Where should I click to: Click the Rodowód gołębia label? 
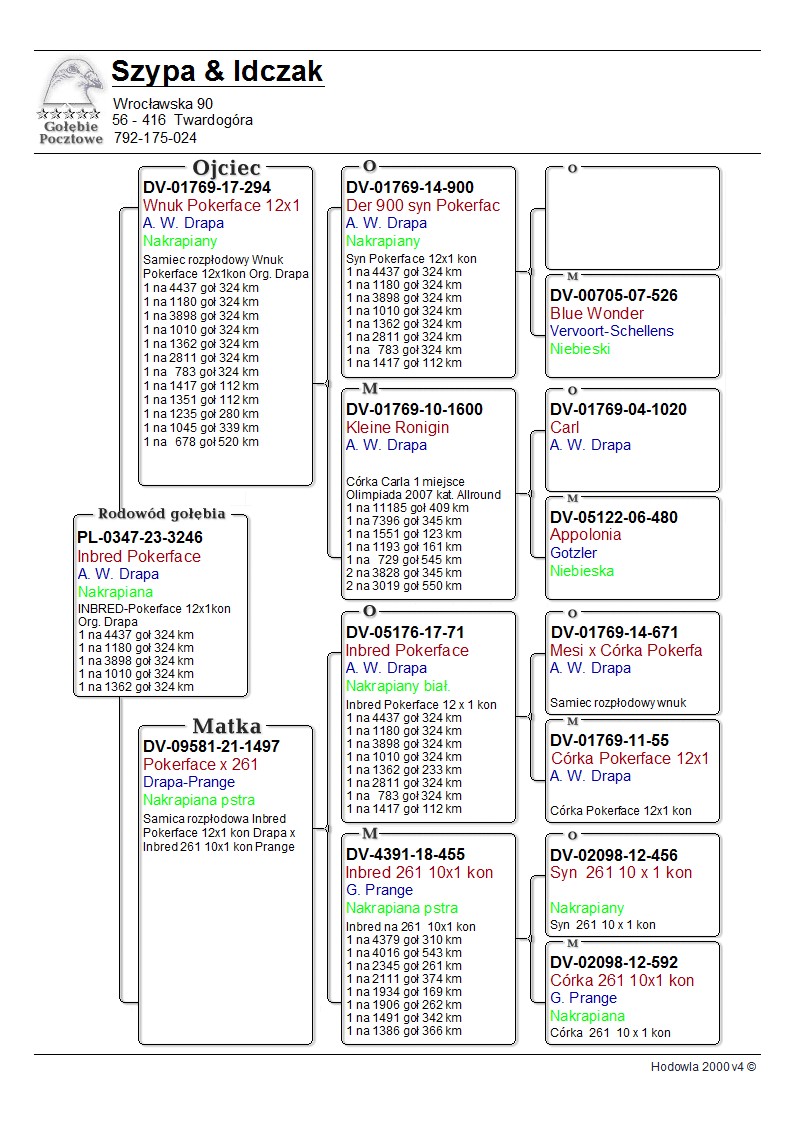(161, 514)
